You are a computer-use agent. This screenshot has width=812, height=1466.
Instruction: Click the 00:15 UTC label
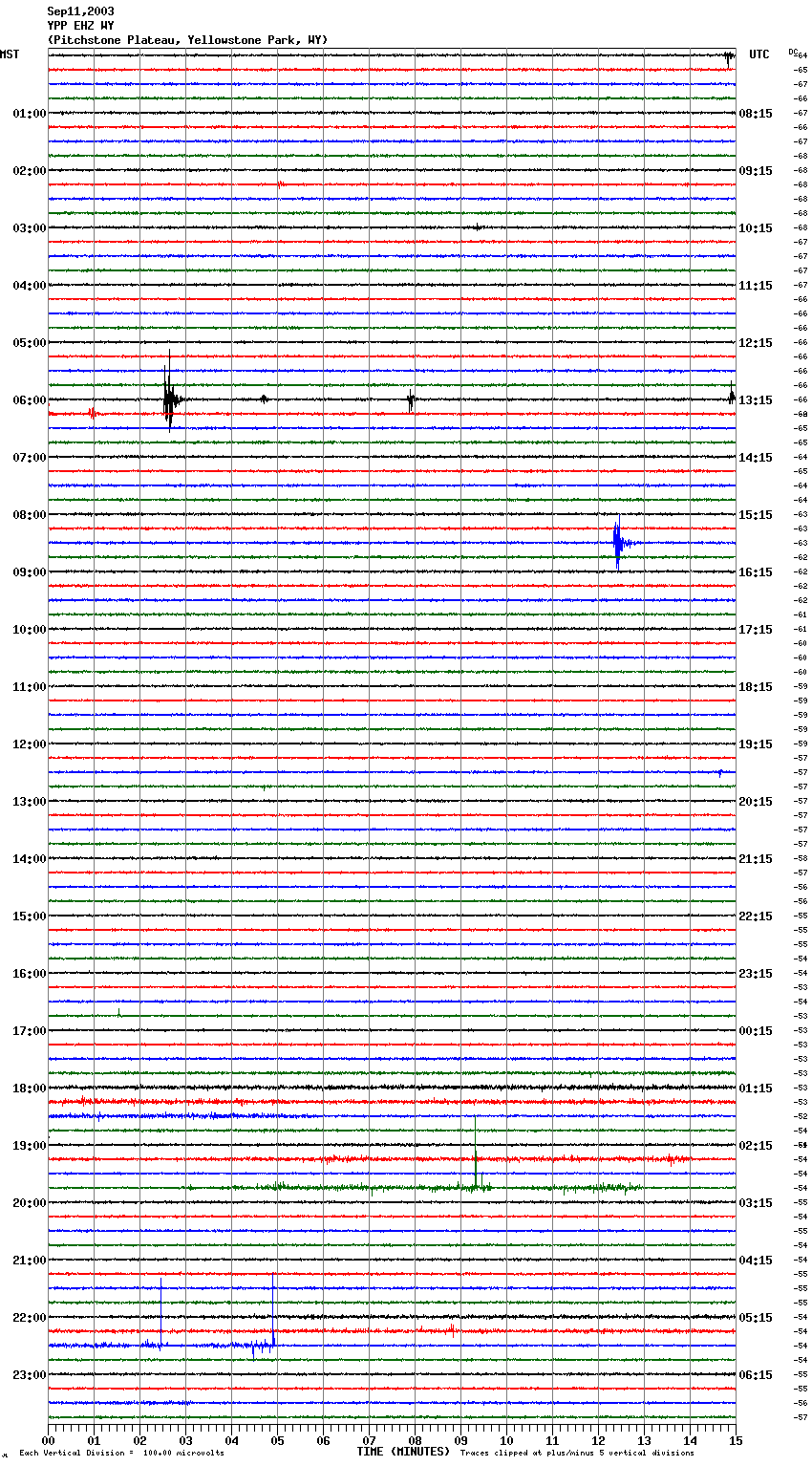(x=756, y=1031)
